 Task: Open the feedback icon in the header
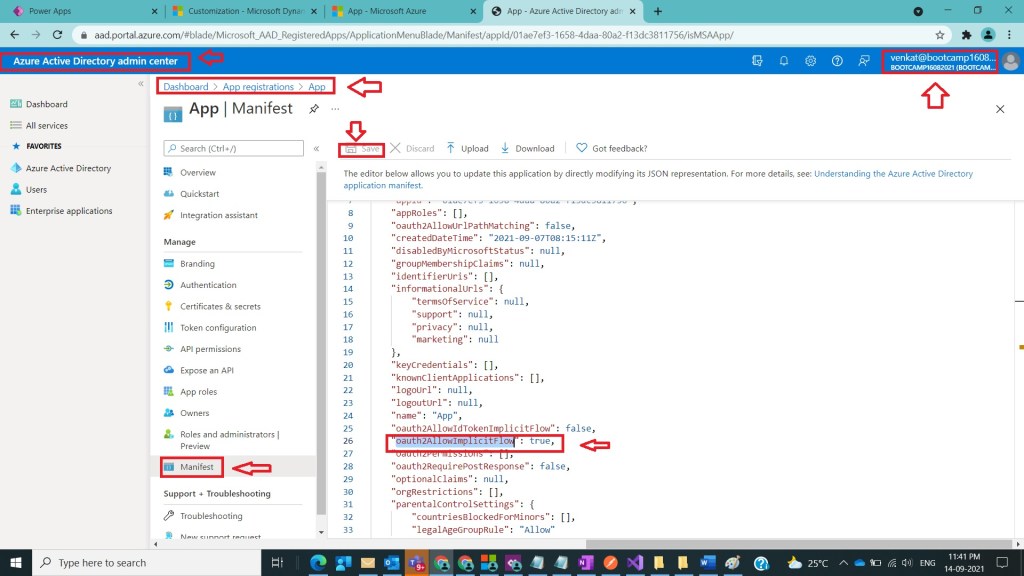(863, 61)
